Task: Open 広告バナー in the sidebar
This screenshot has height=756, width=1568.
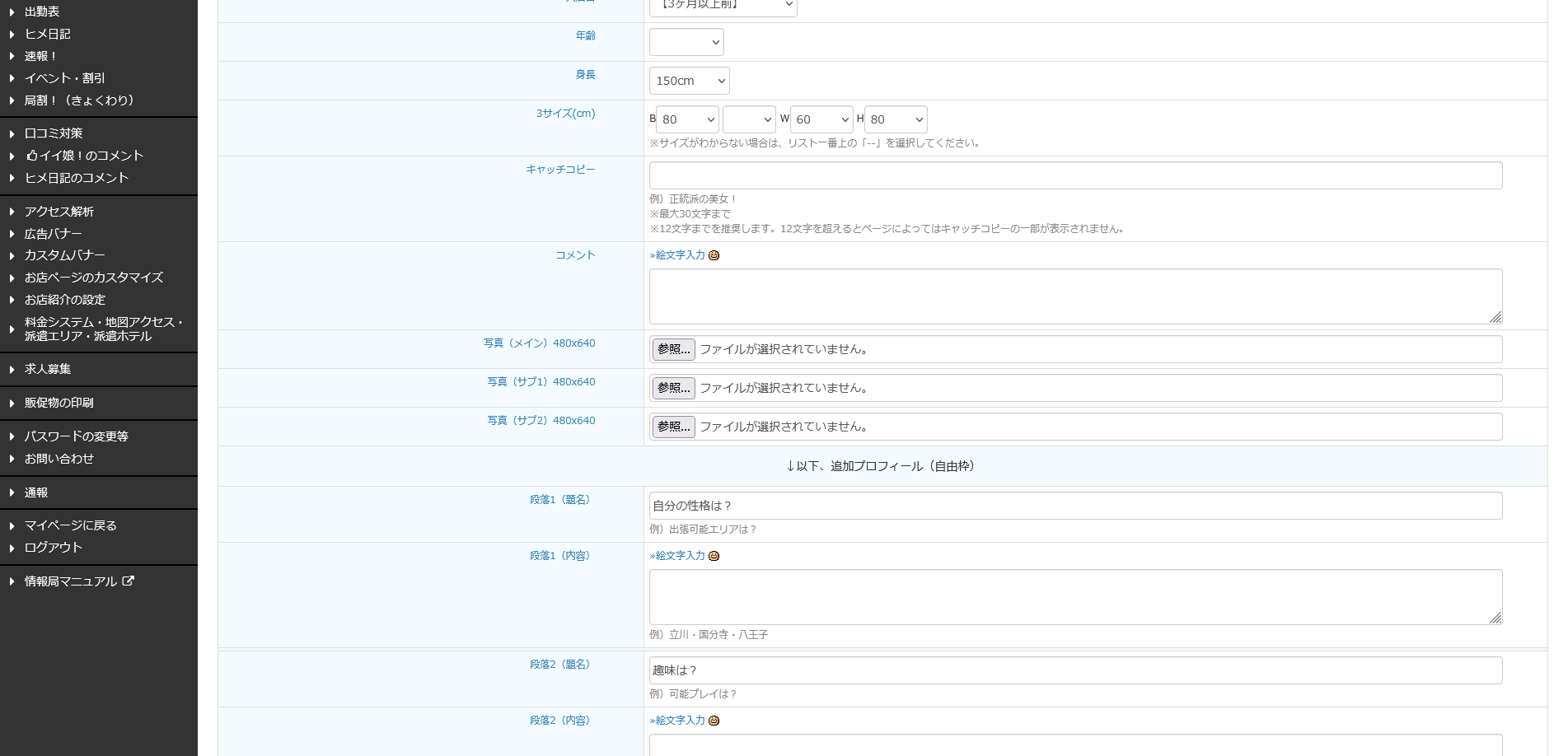Action: [54, 234]
